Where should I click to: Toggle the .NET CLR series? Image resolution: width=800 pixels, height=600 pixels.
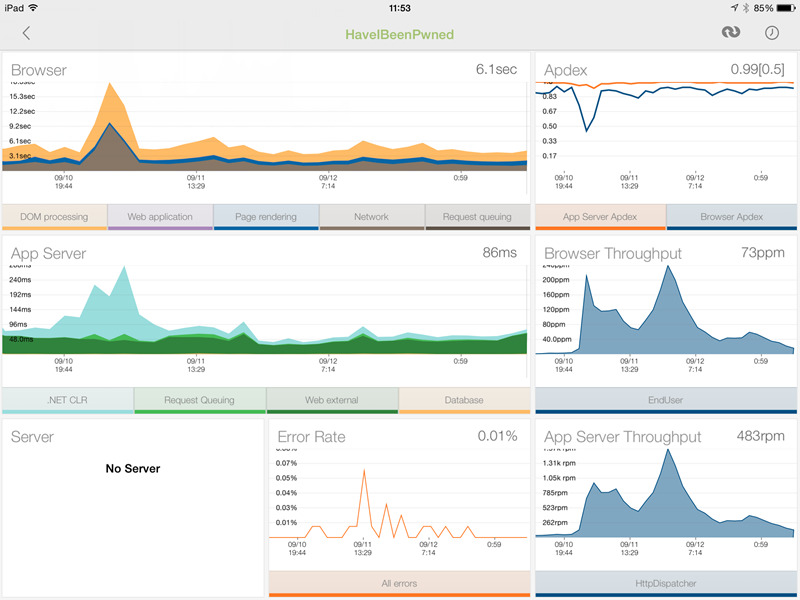coord(67,399)
